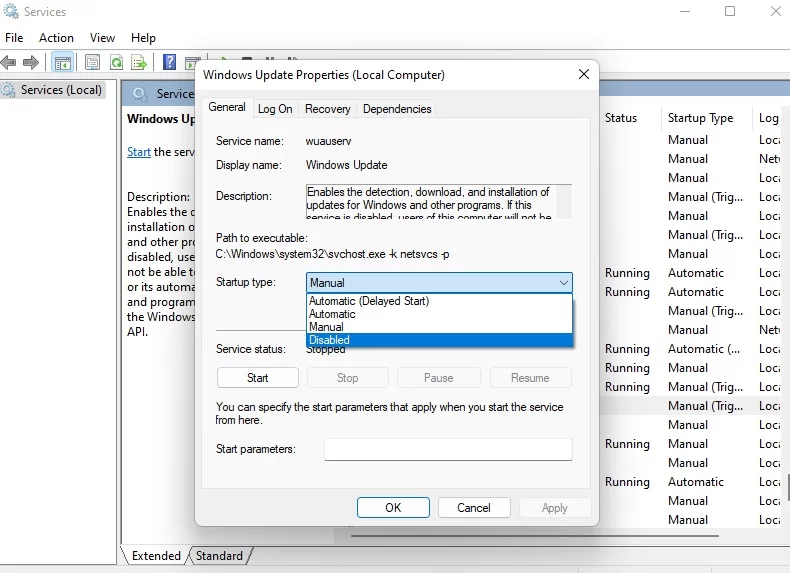Click the Stop service button

(348, 378)
